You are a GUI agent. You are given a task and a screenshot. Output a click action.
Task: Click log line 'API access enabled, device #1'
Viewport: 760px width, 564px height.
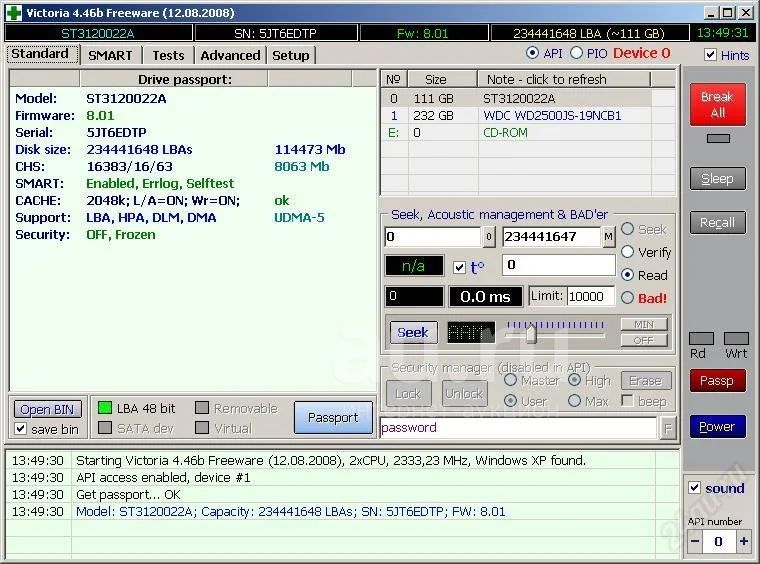pos(163,478)
